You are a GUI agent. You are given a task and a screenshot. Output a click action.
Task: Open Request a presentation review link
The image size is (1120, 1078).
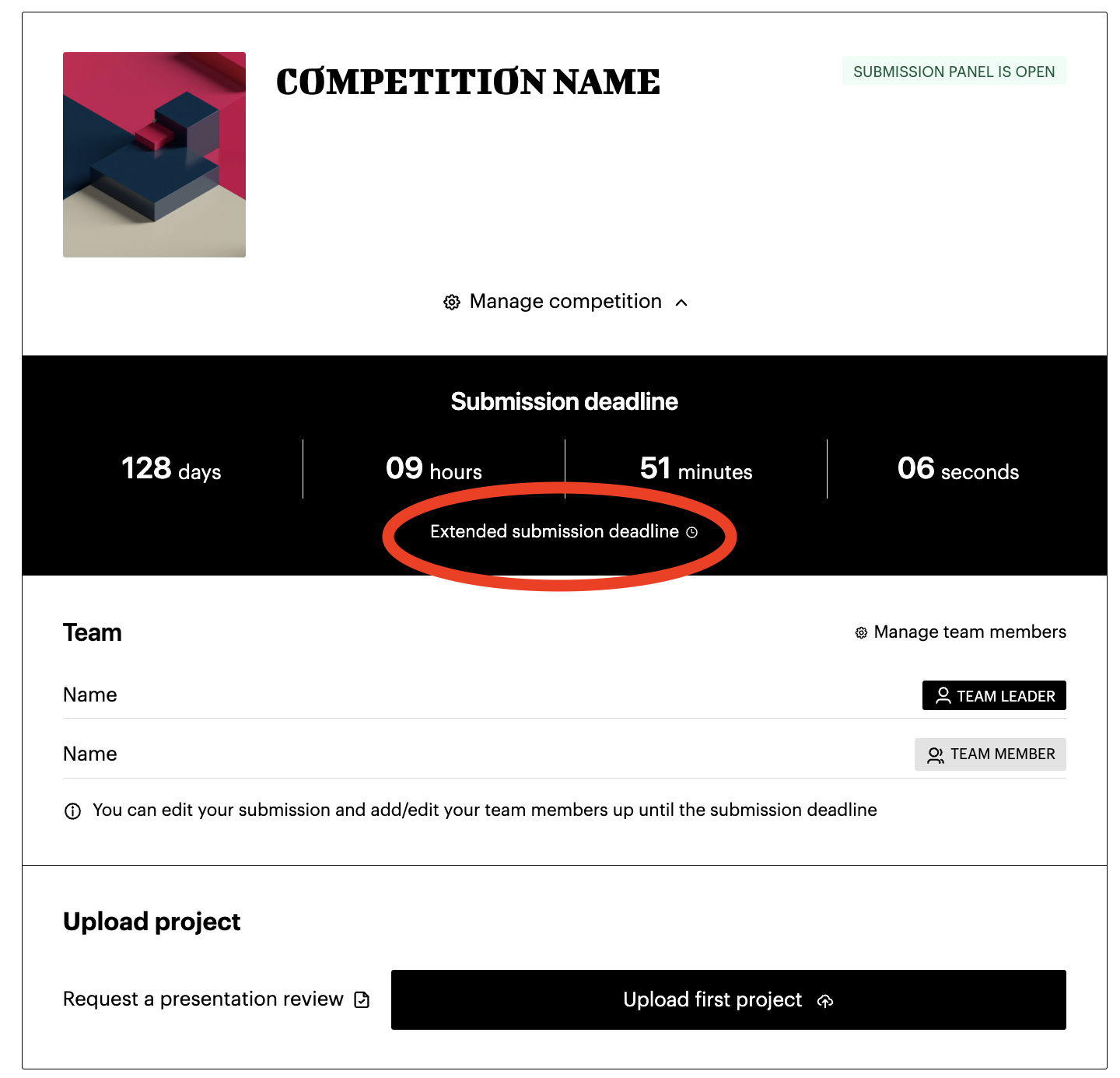203,999
